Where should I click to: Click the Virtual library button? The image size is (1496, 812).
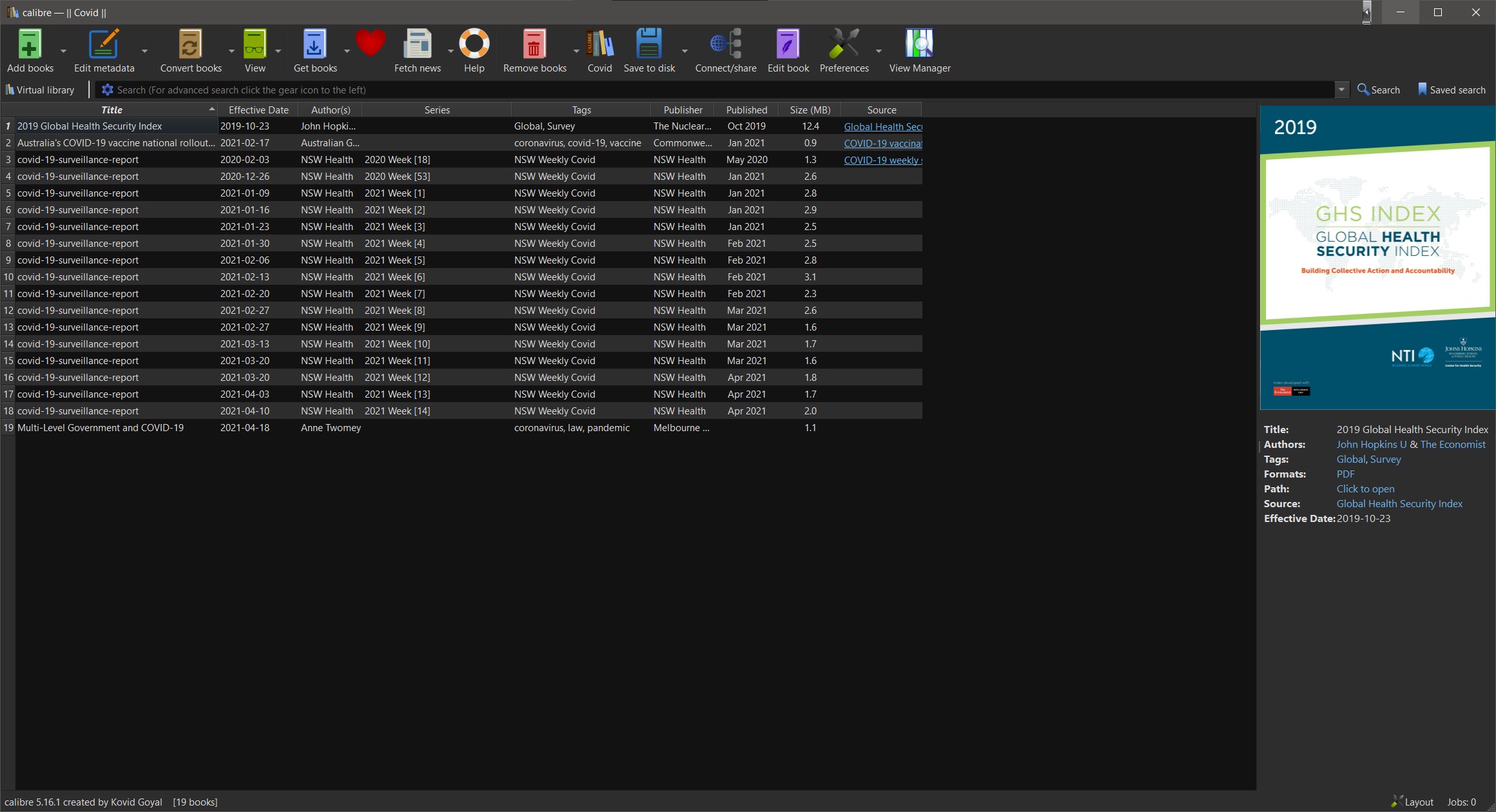pyautogui.click(x=40, y=90)
